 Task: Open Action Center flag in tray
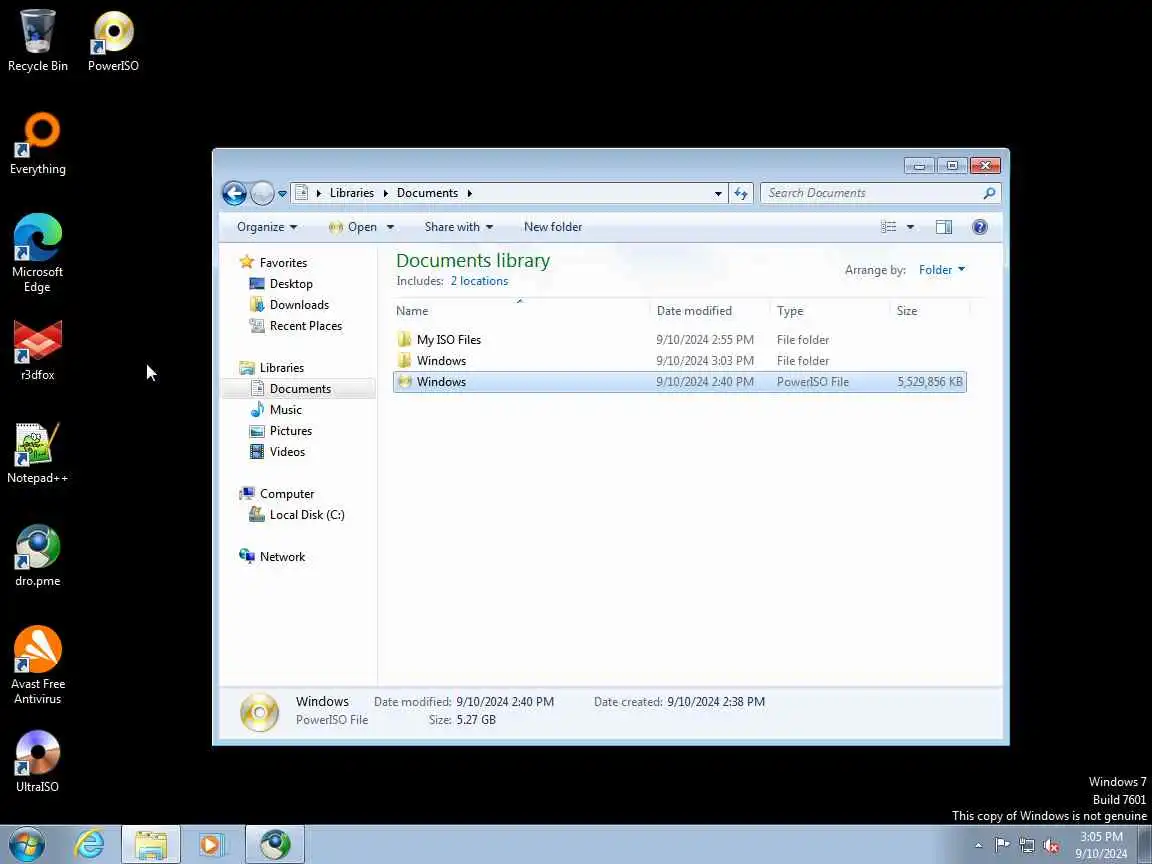pos(1002,845)
